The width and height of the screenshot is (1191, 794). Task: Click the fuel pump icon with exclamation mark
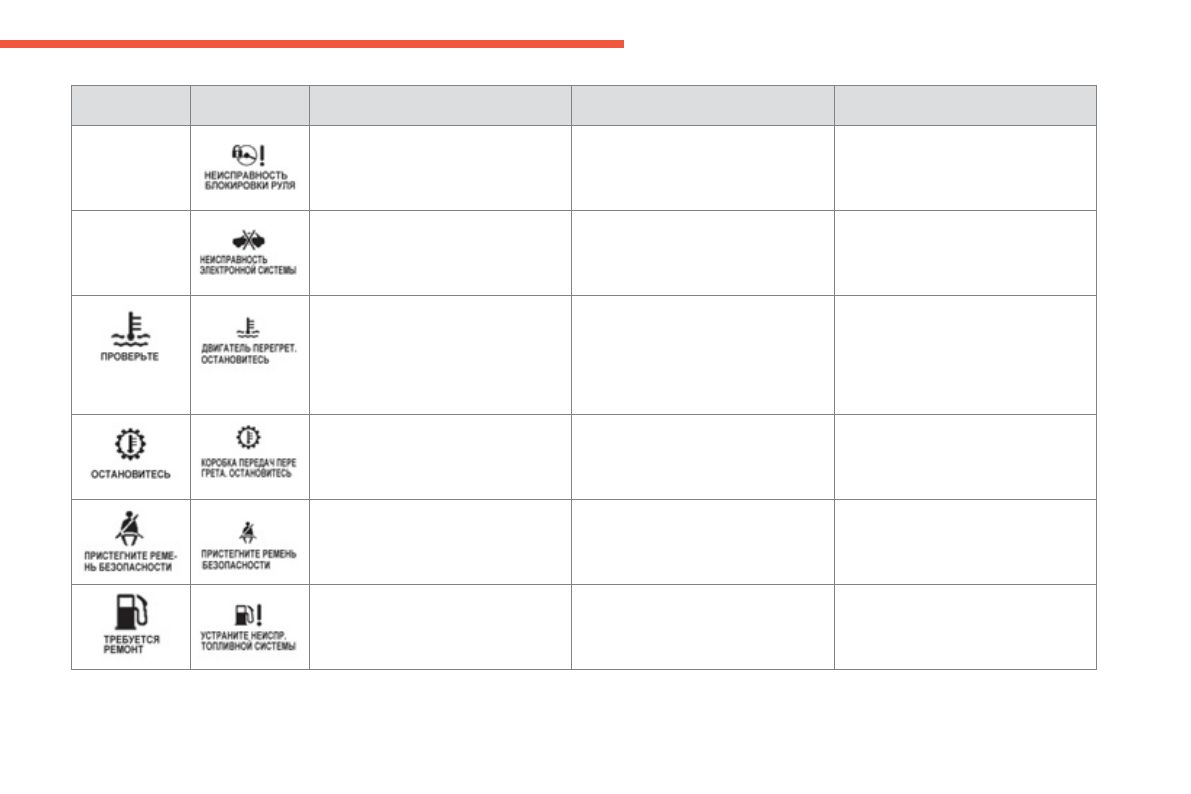249,614
